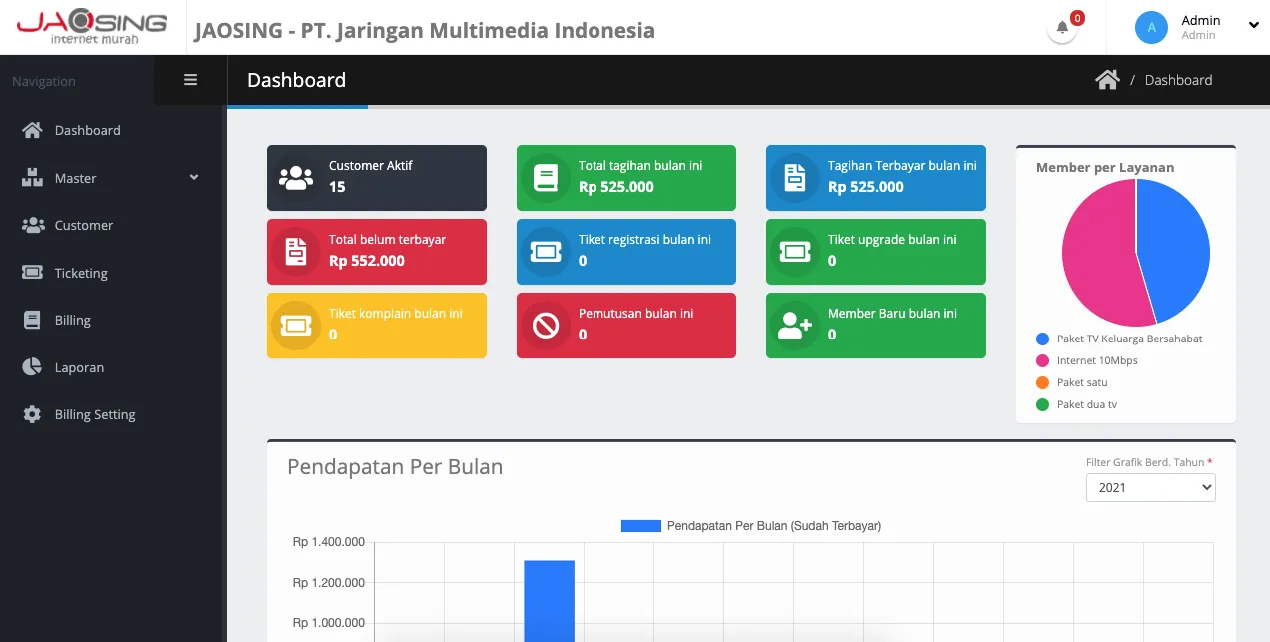Open the Customer Aktif card
This screenshot has height=642, width=1270.
(x=377, y=178)
